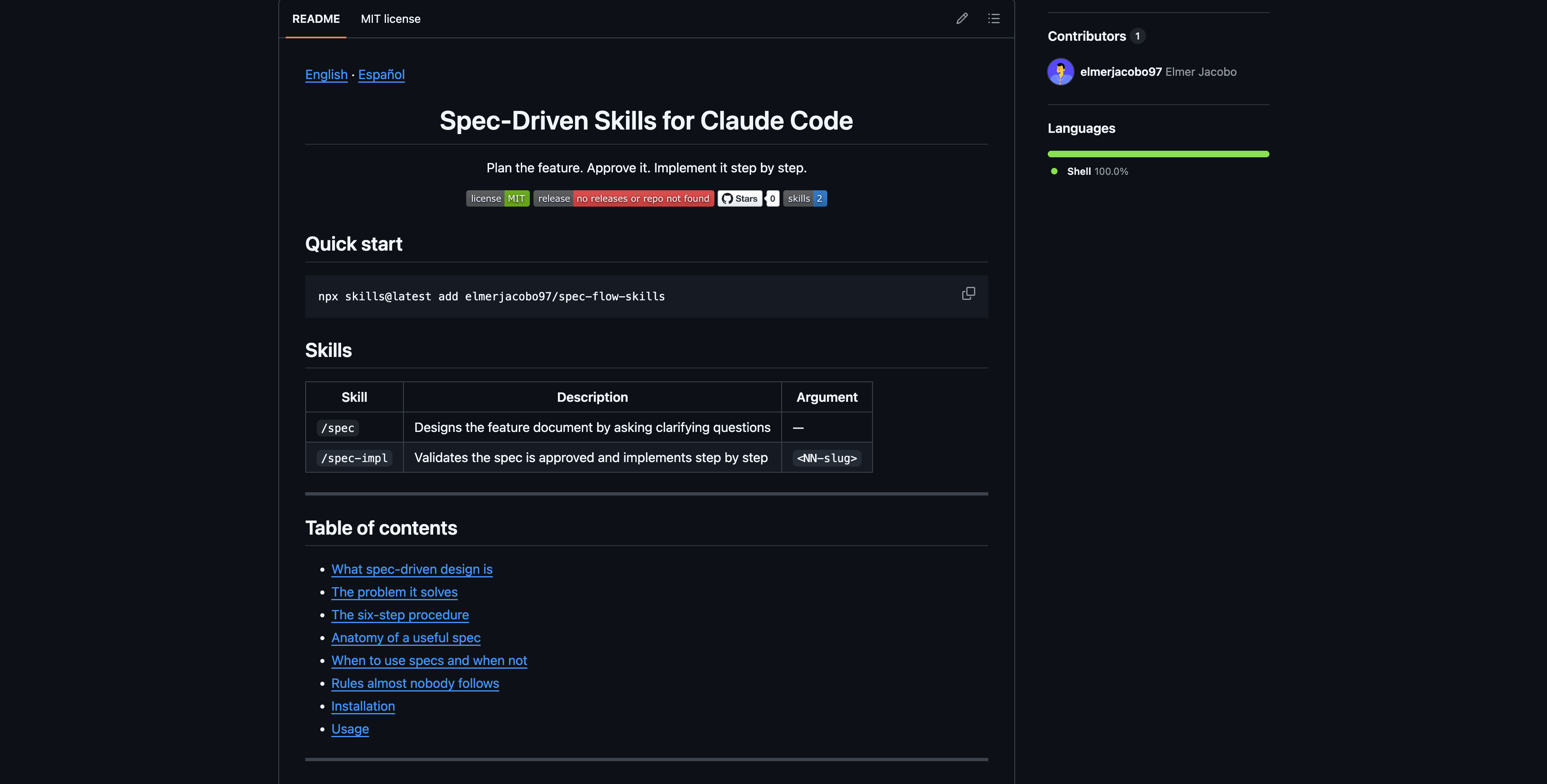Click 'Designs the feature document' description
This screenshot has width=1547, height=784.
592,427
